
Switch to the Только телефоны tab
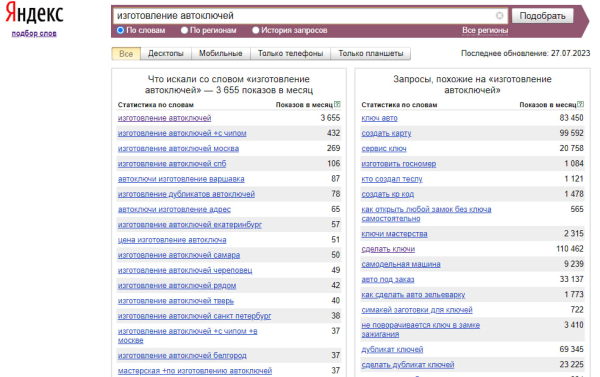pyautogui.click(x=290, y=54)
